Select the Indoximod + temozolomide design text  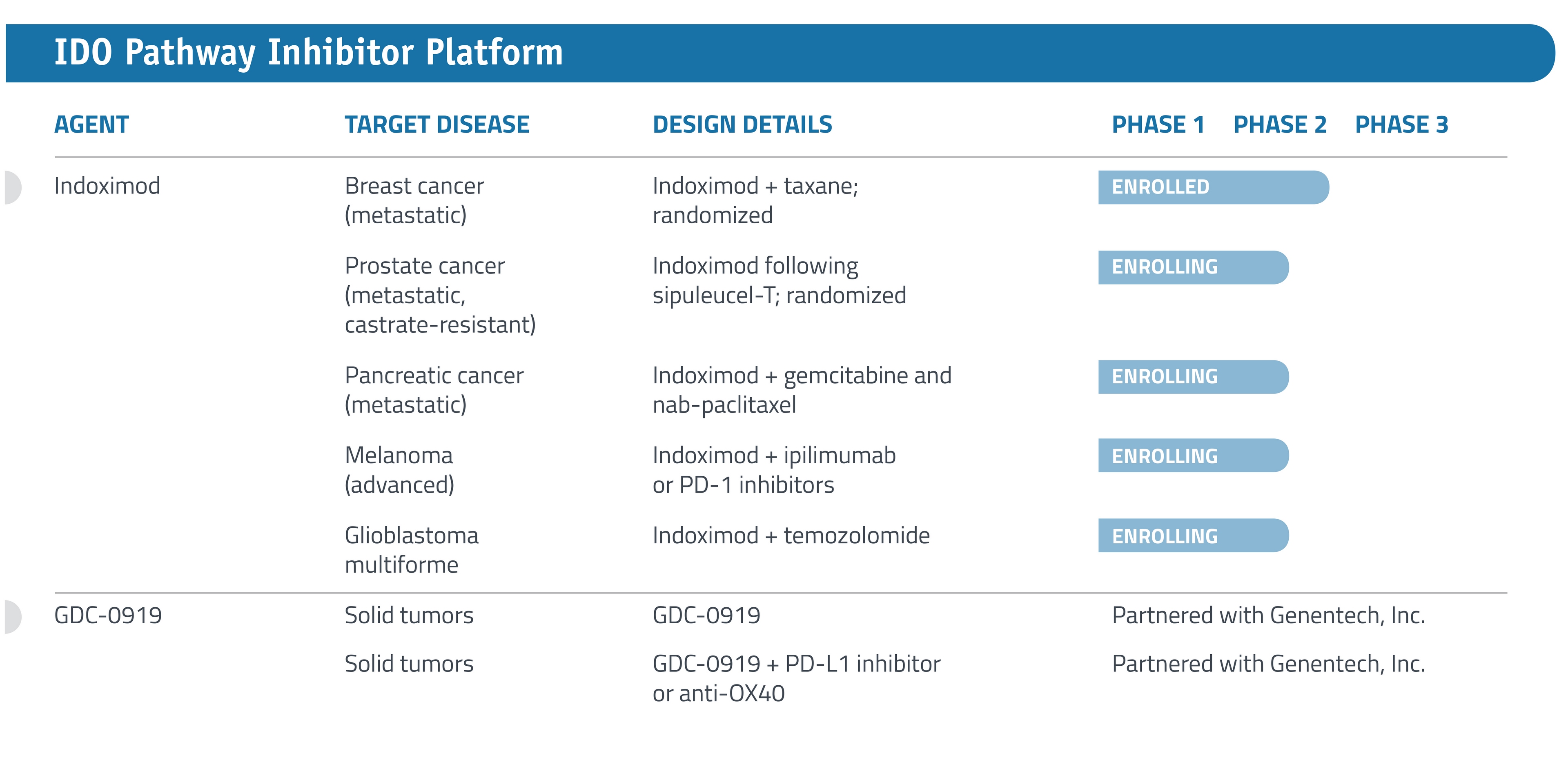[791, 536]
